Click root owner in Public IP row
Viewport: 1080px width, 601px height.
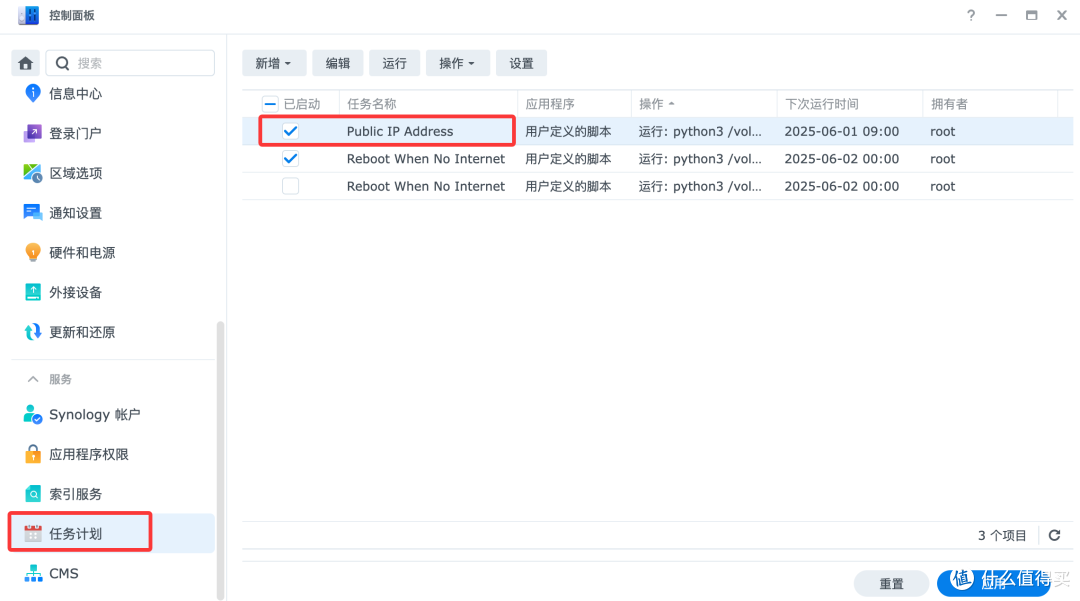click(942, 131)
